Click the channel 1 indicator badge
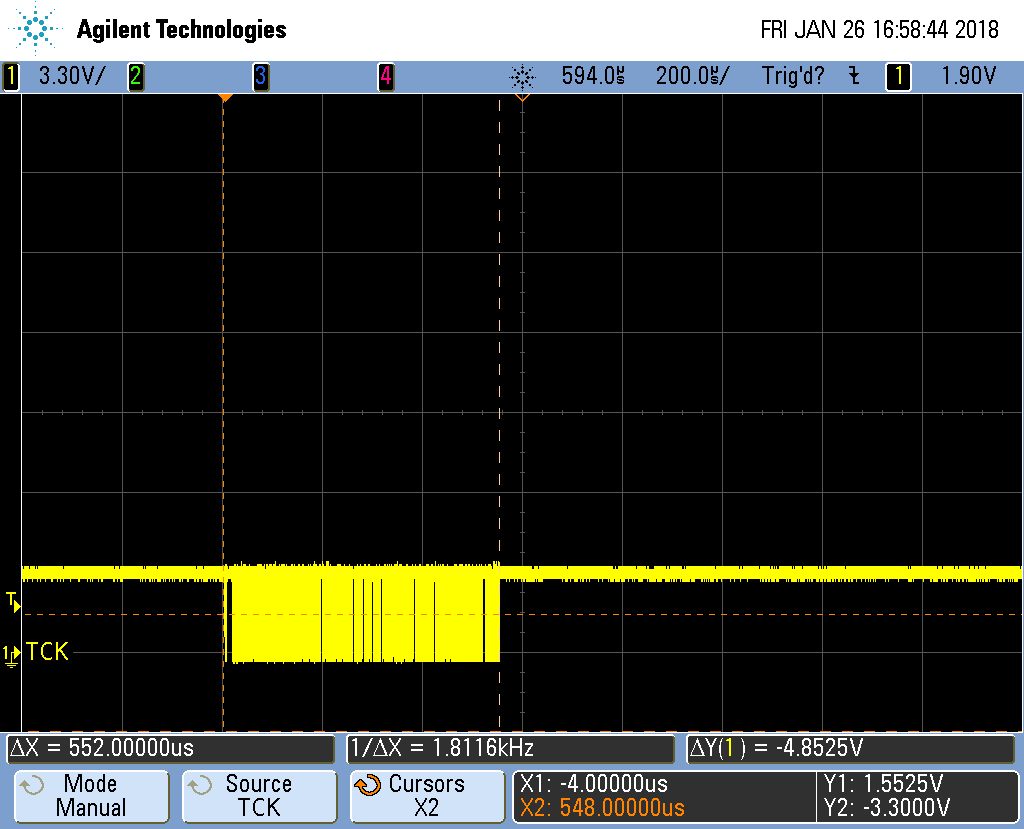The width and height of the screenshot is (1024, 829). 11,76
